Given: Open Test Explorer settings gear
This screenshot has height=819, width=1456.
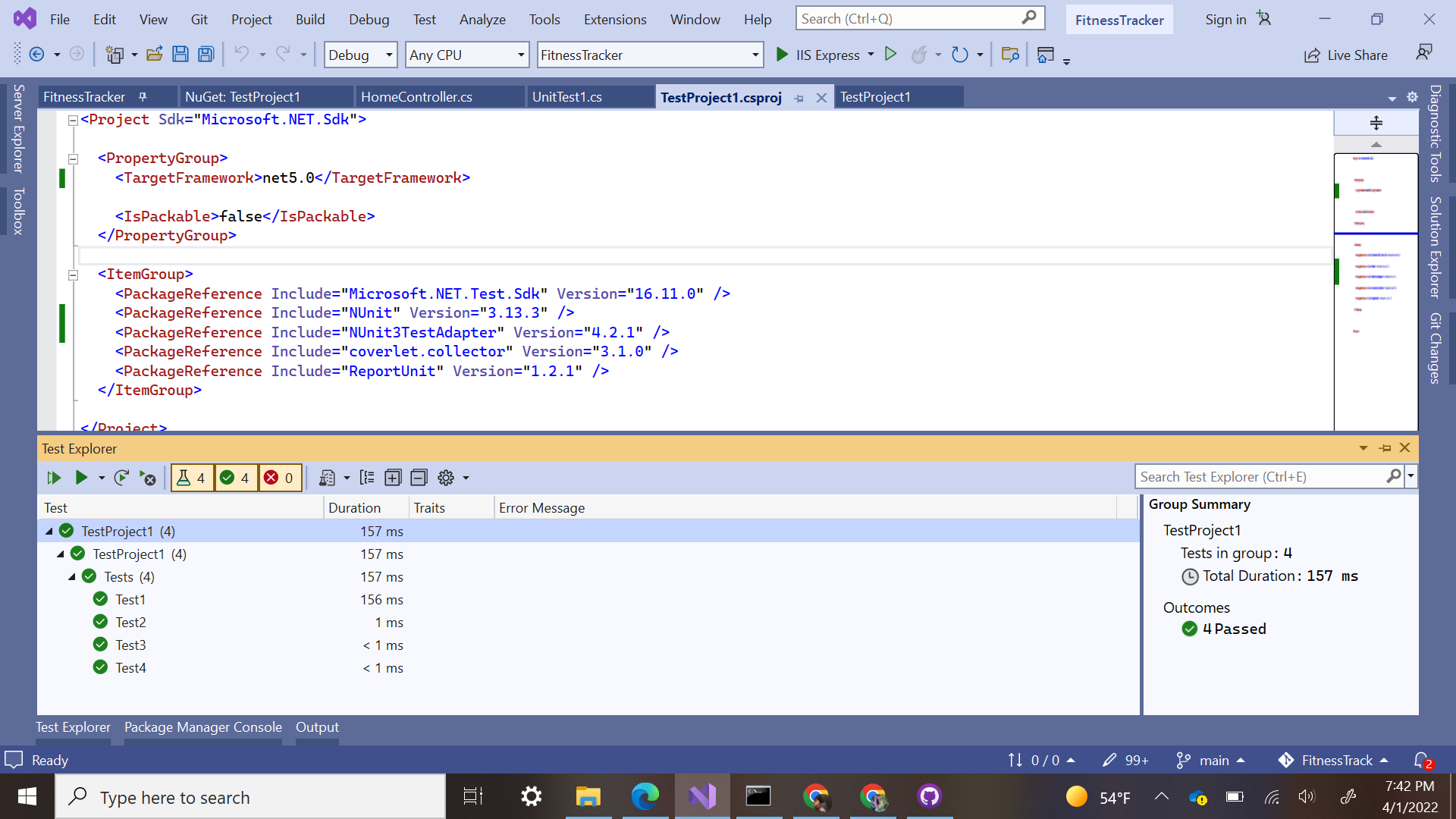Looking at the screenshot, I should (447, 478).
